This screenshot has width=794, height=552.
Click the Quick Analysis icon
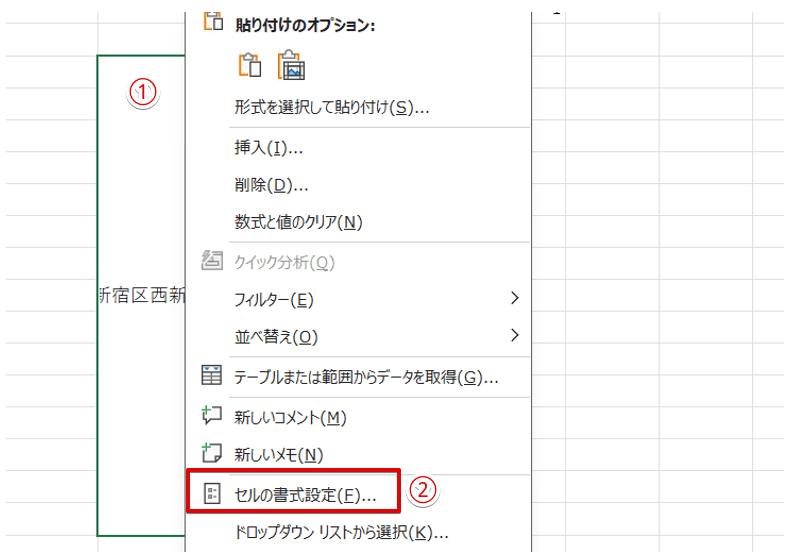point(212,261)
